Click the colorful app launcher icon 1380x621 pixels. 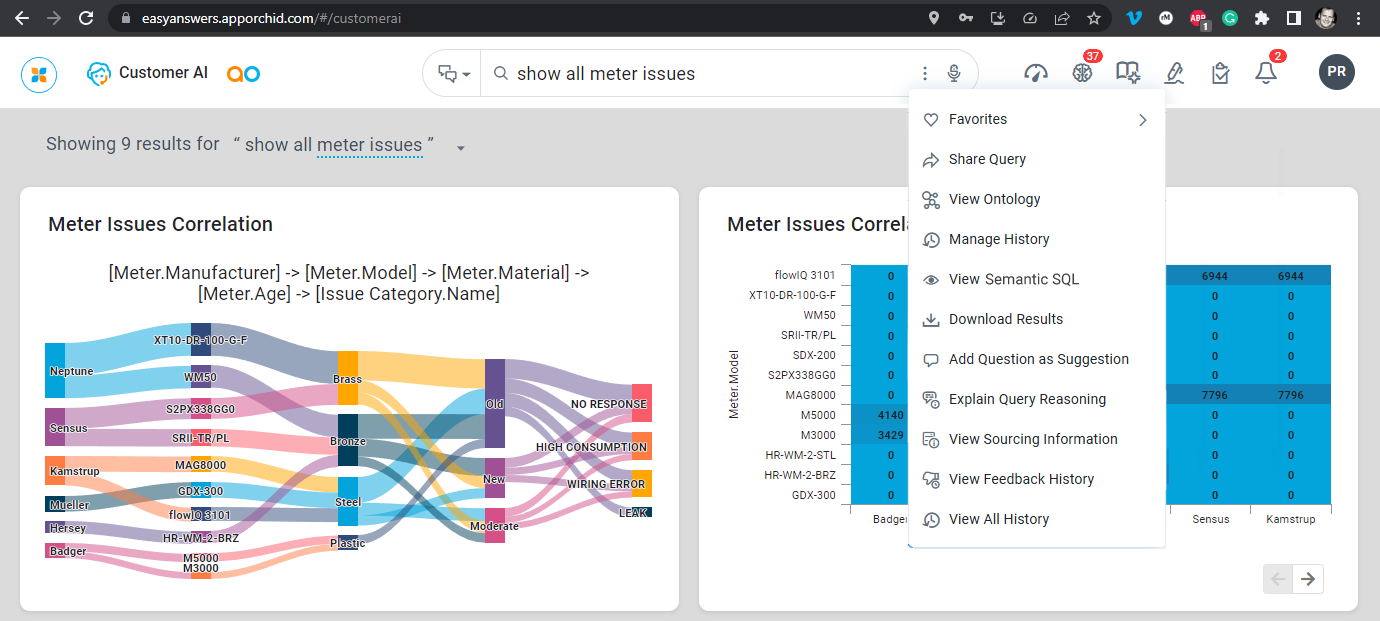click(39, 73)
